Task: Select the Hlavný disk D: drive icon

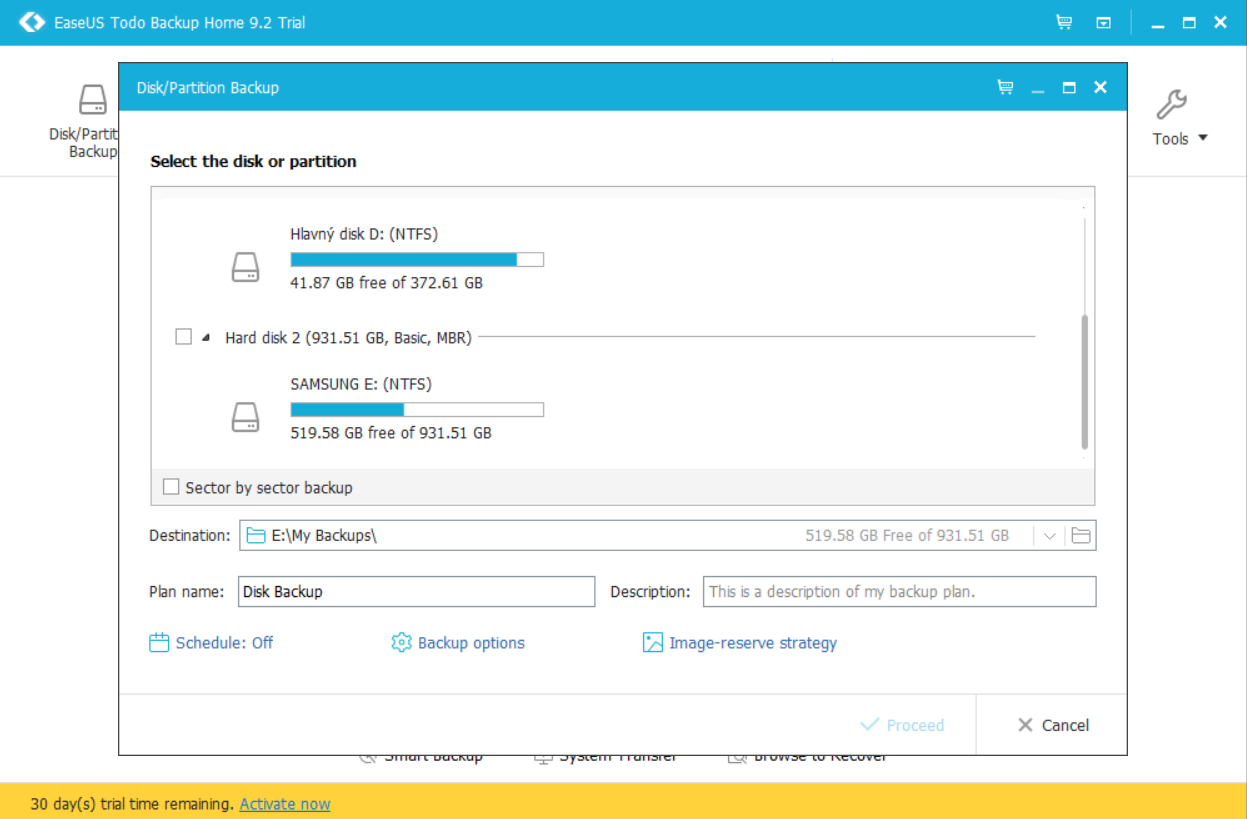Action: pyautogui.click(x=245, y=267)
